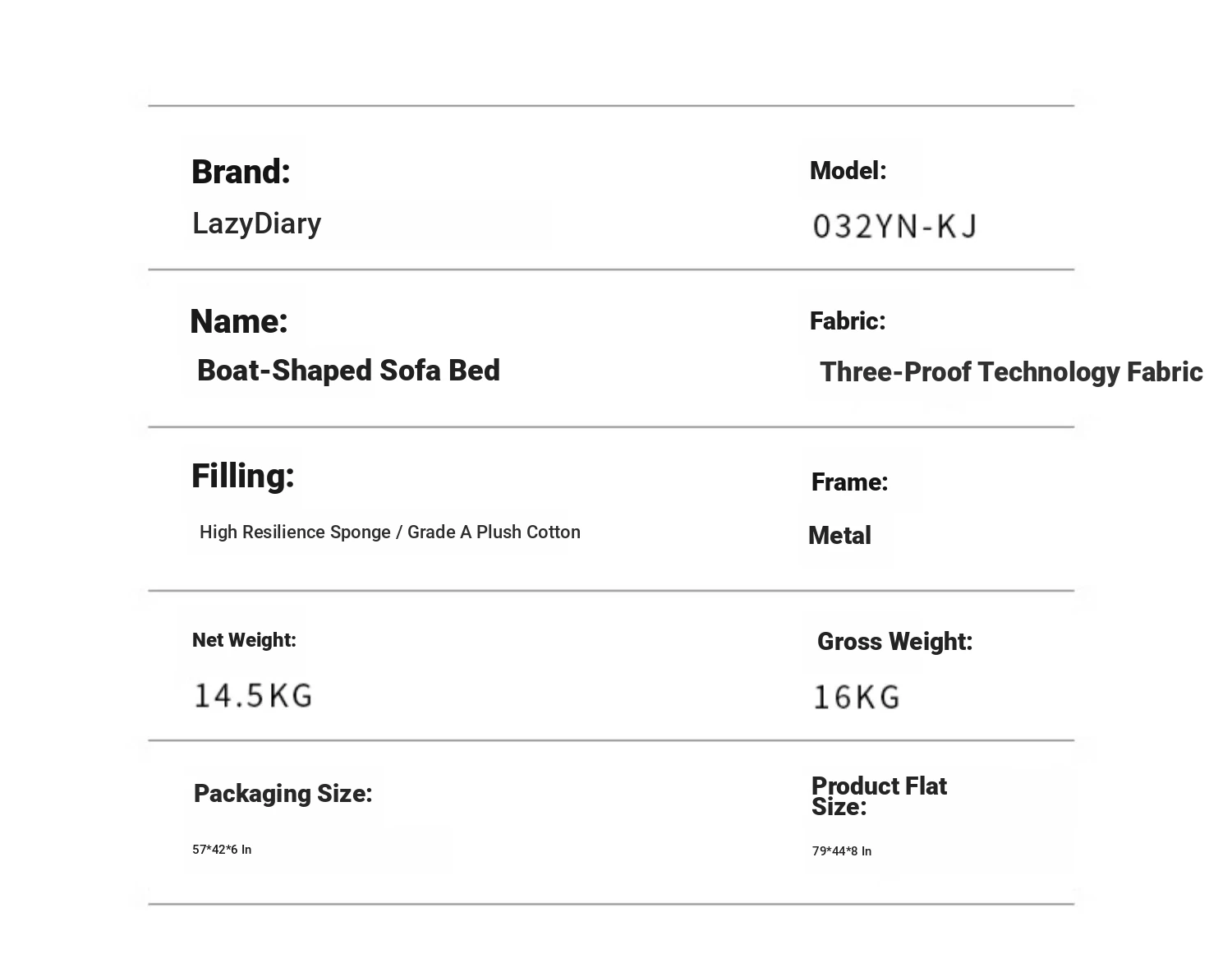
Task: Click the "Brand:" label
Action: [x=241, y=173]
